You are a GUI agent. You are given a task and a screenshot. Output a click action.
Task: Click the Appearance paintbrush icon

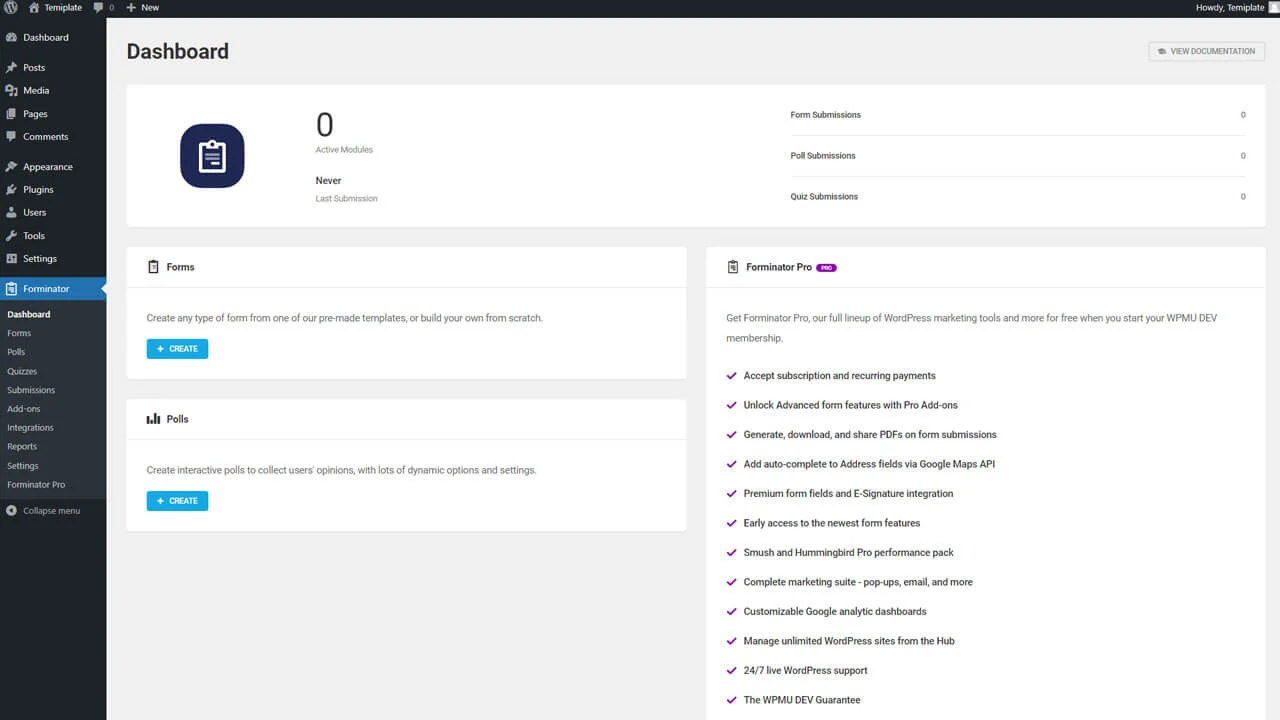pos(11,167)
